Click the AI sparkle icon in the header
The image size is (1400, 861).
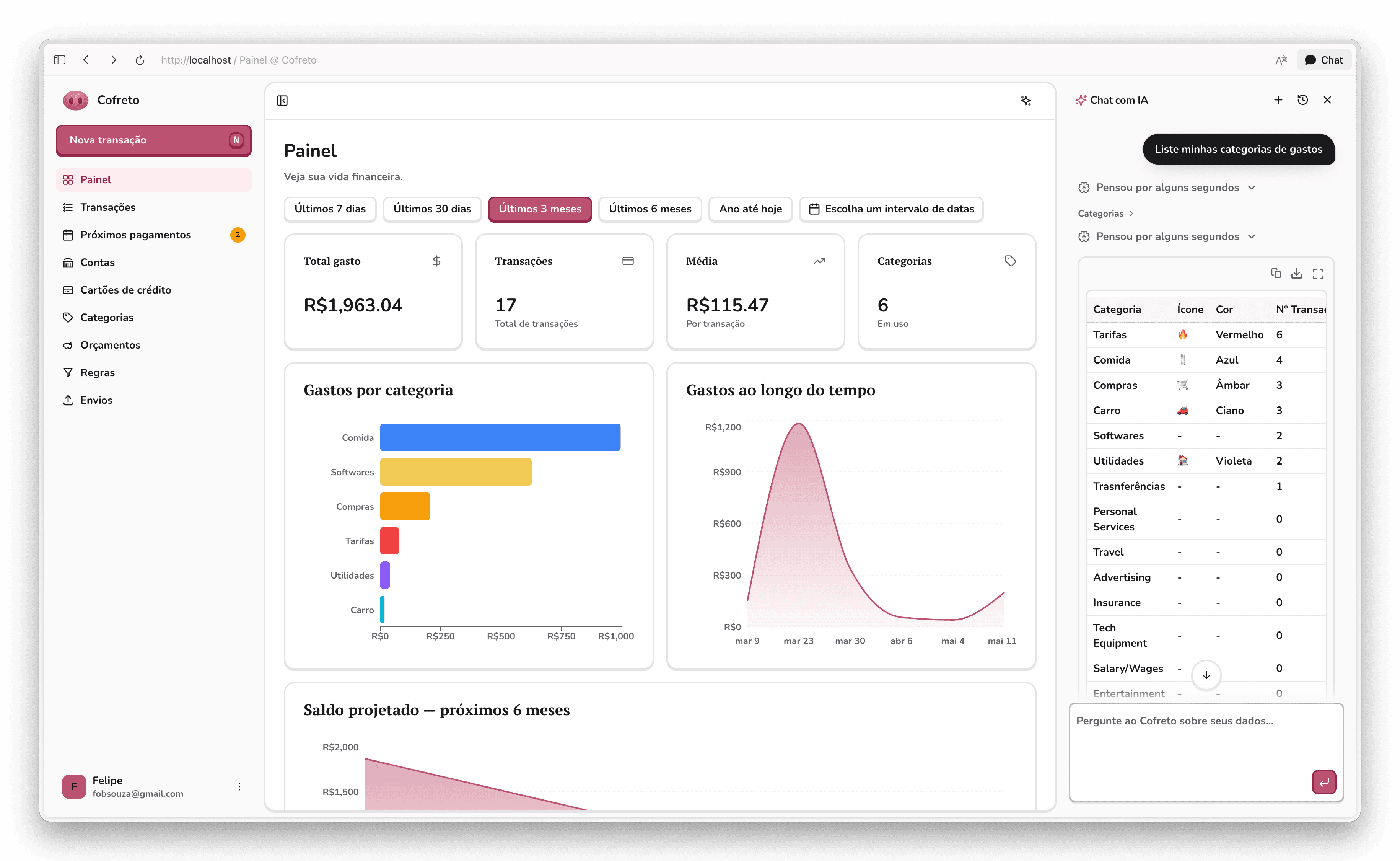point(1026,101)
